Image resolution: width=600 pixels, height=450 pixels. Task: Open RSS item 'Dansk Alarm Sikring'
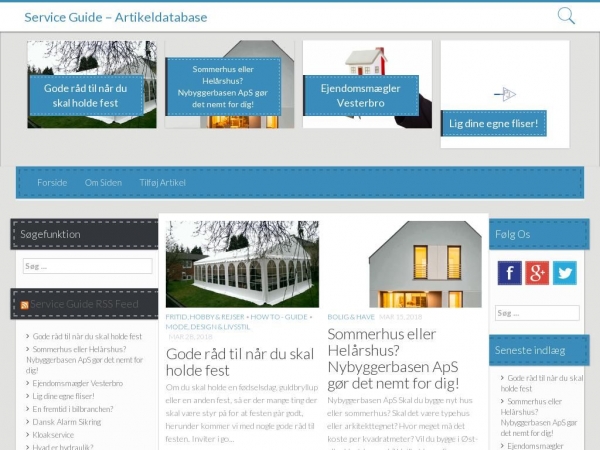tap(67, 422)
